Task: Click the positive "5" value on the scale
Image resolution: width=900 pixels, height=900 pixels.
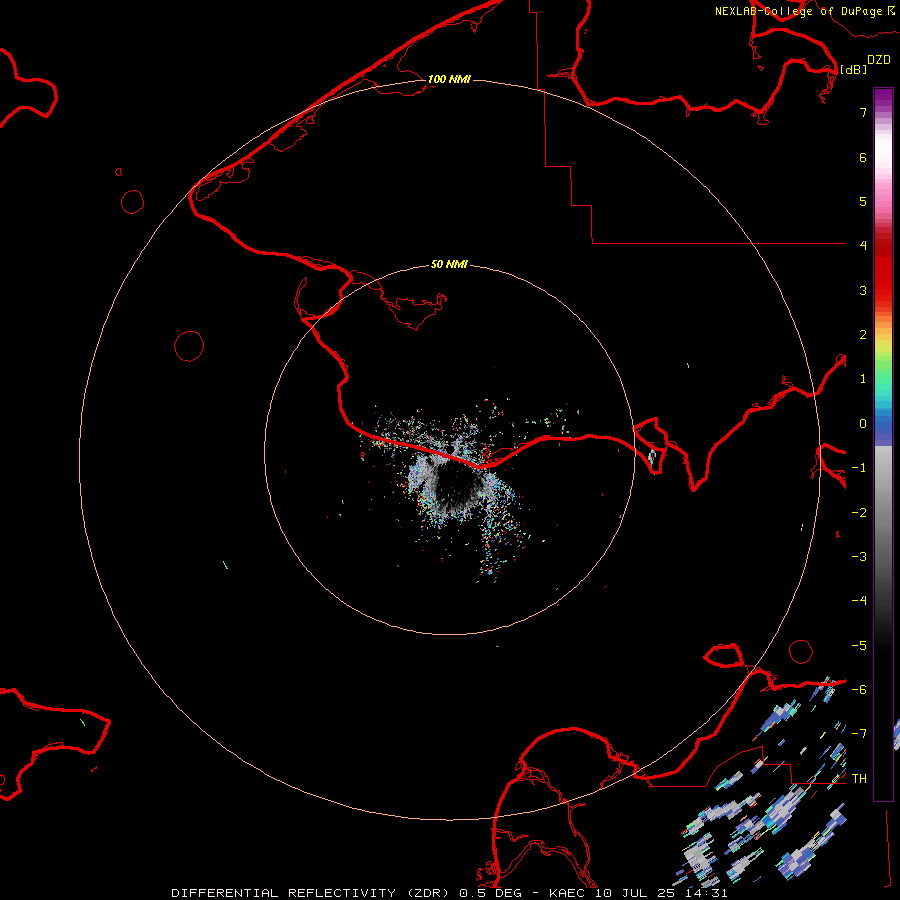Action: pyautogui.click(x=863, y=201)
